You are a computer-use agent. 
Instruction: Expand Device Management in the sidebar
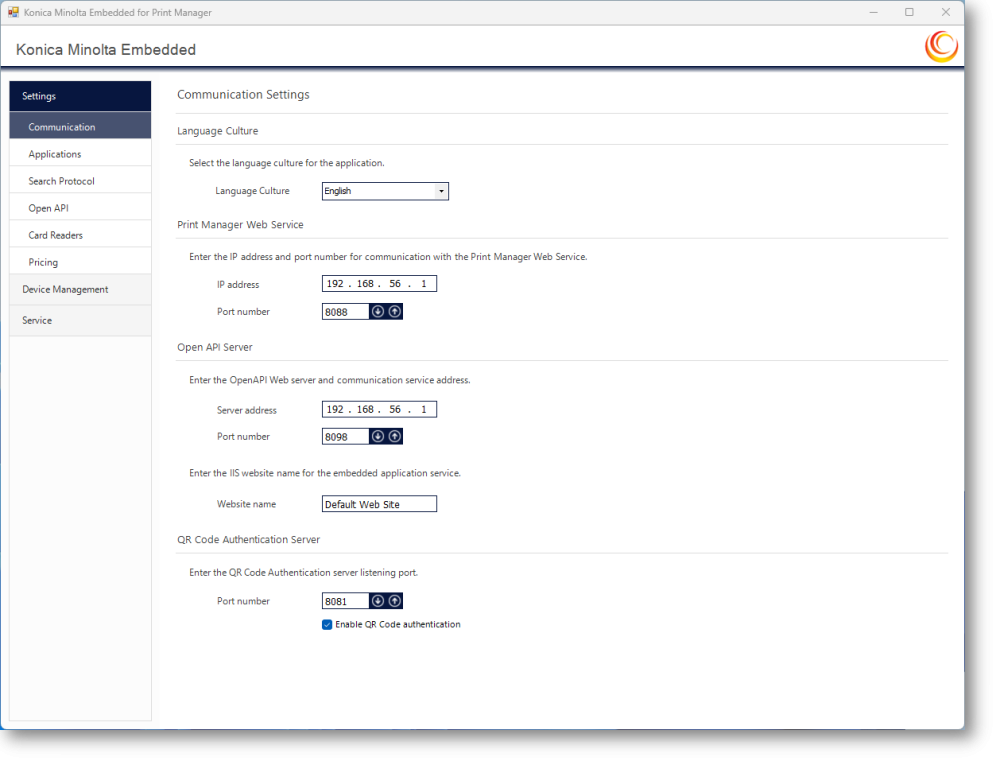80,289
